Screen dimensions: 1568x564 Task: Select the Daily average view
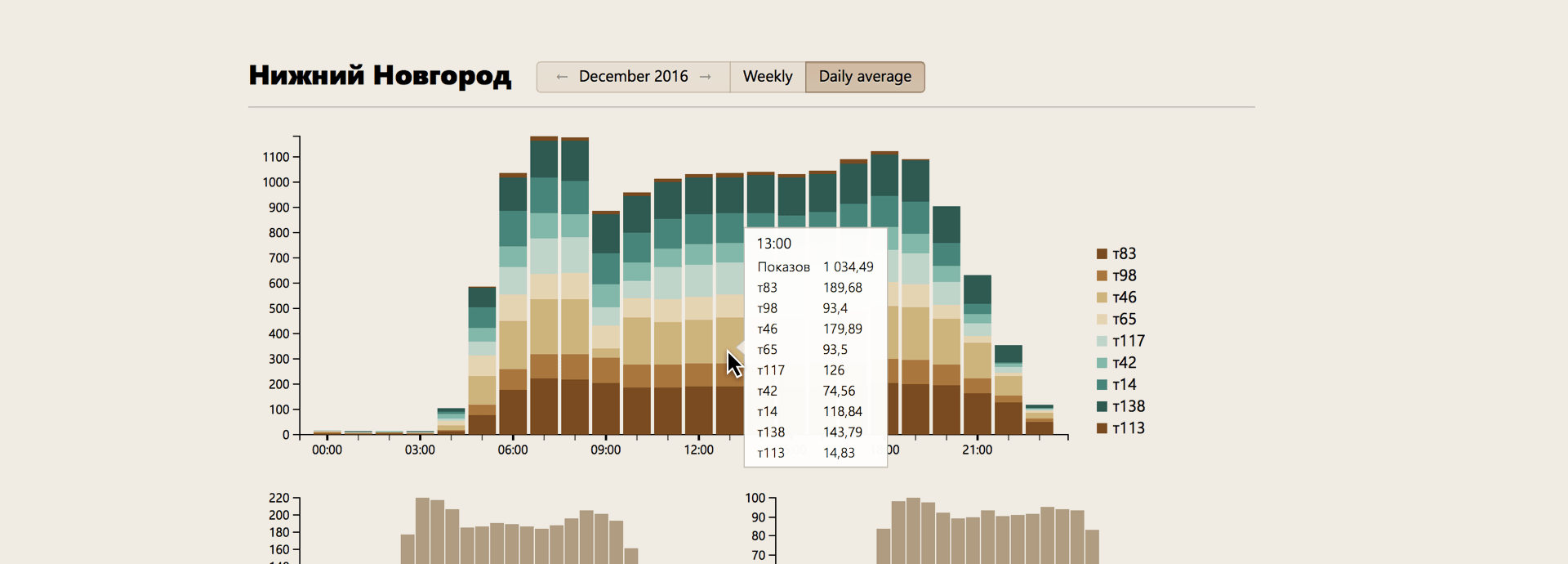[x=864, y=77]
